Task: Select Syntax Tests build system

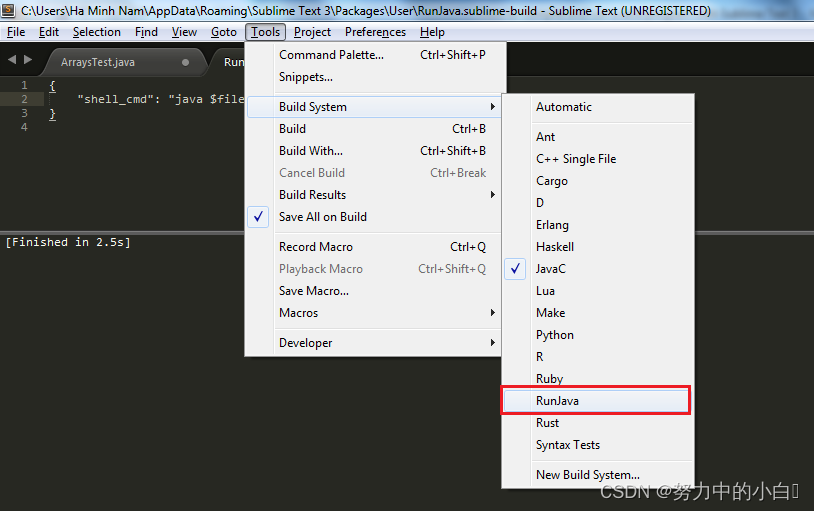Action: point(598,445)
